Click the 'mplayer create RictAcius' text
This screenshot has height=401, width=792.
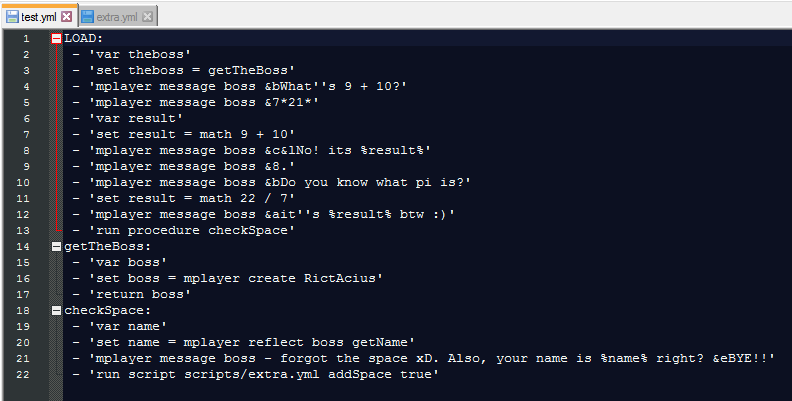(x=279, y=278)
